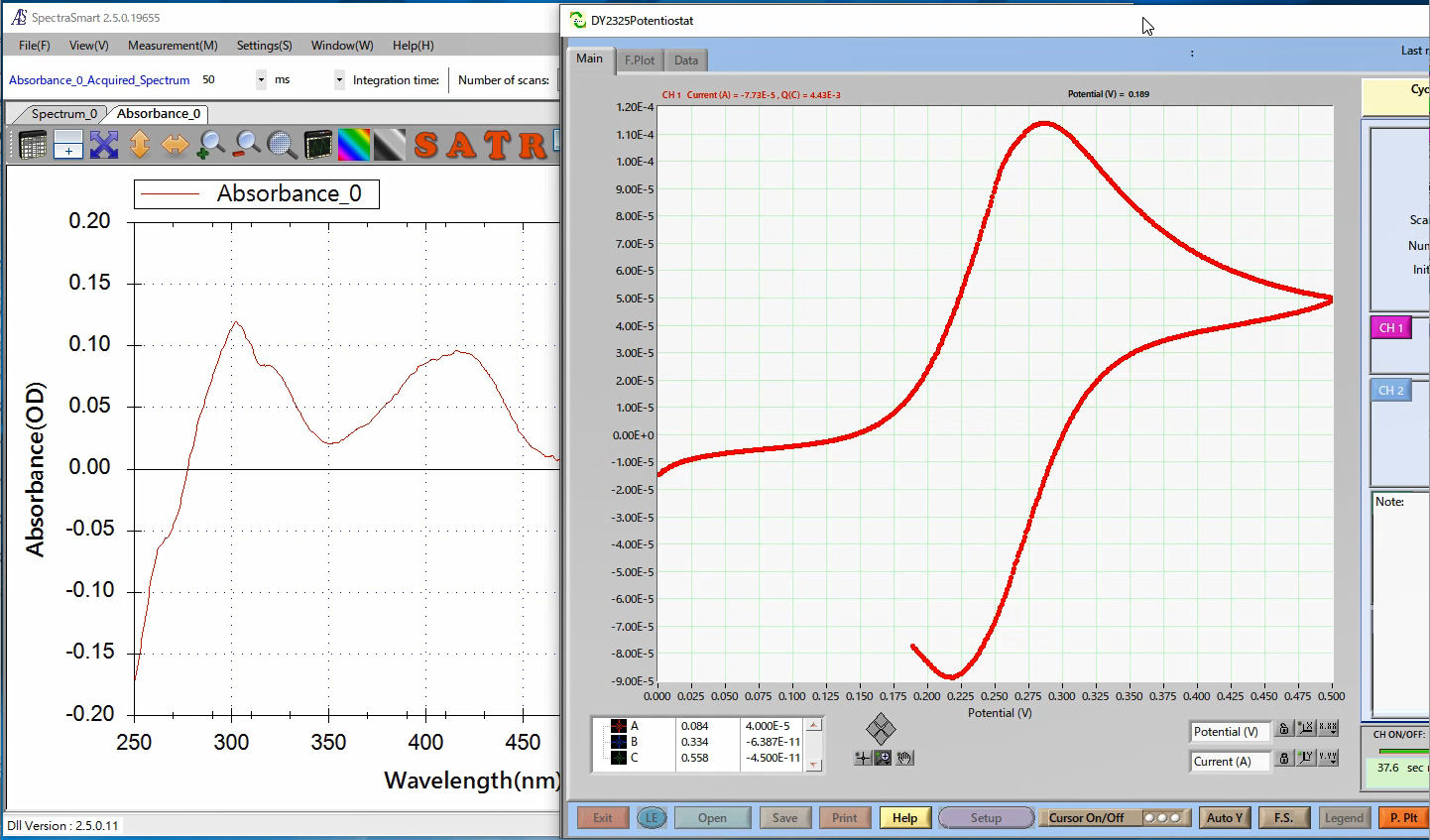Select the rainbow color map icon
The width and height of the screenshot is (1430, 840).
pyautogui.click(x=353, y=145)
